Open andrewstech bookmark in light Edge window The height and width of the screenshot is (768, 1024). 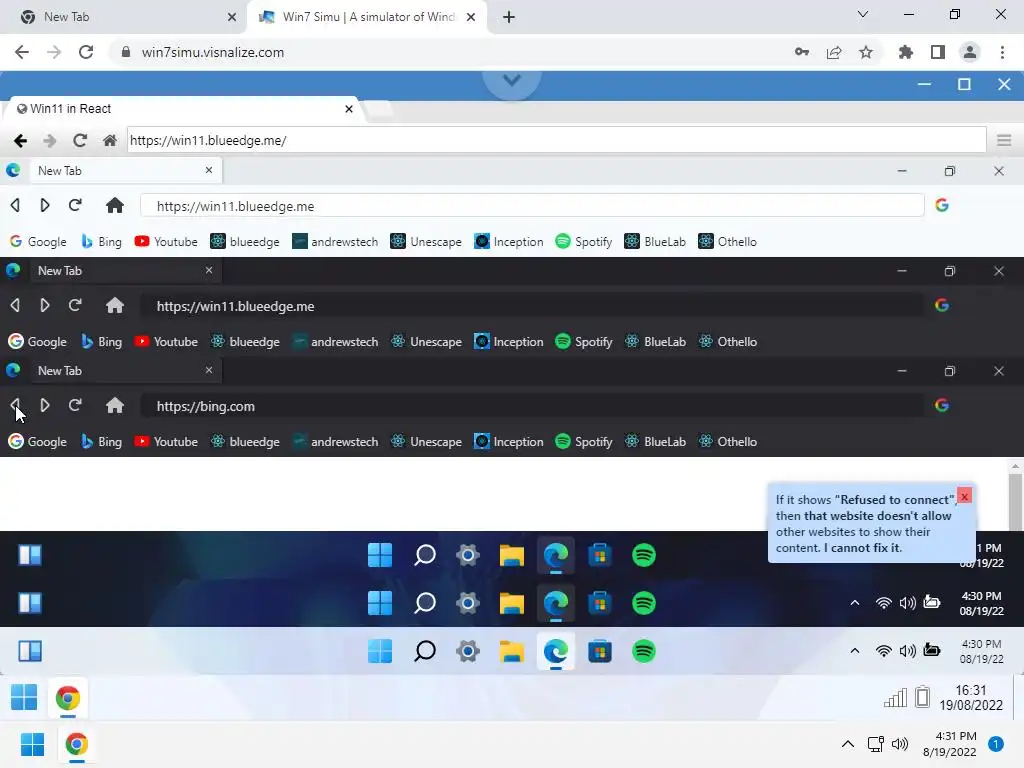click(x=334, y=241)
